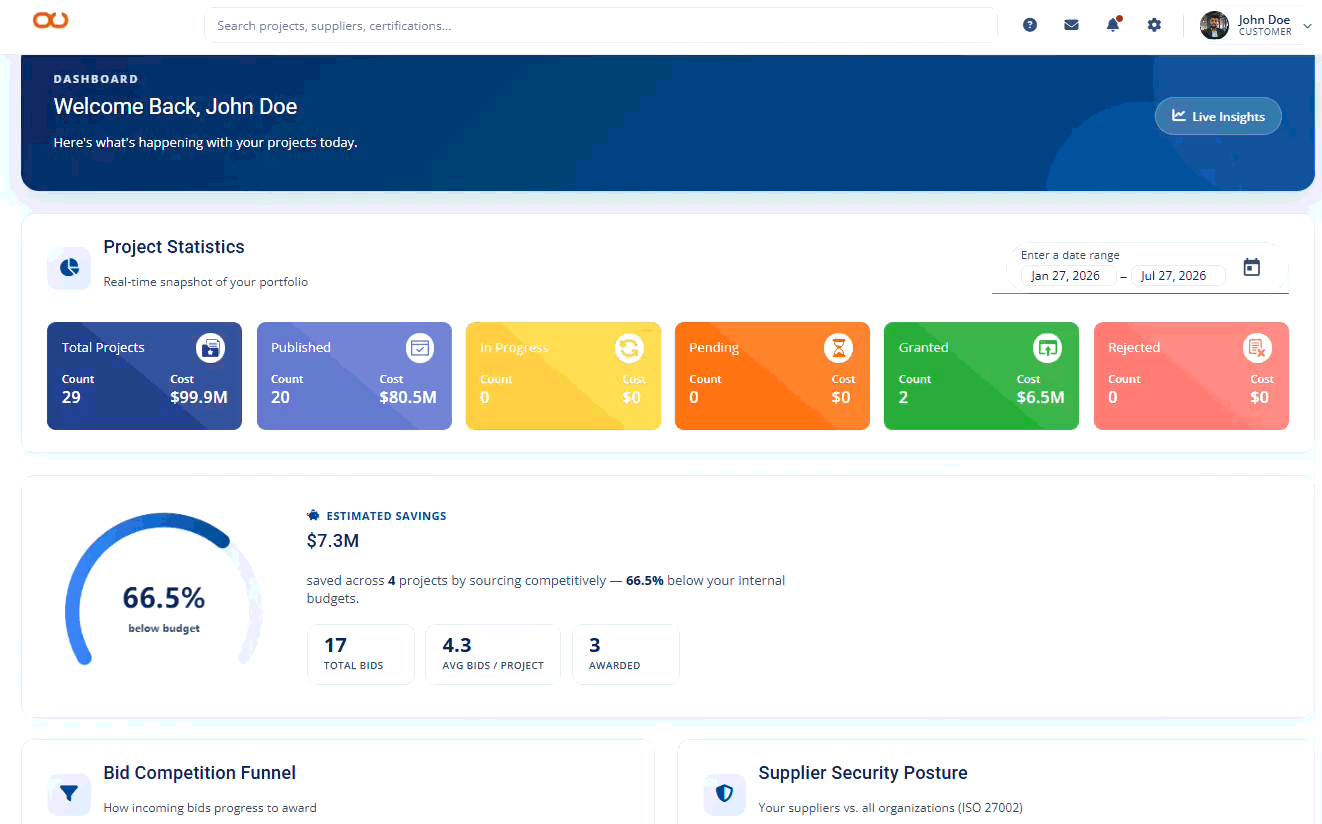Click the Bid Competition Funnel filter icon
1322x824 pixels.
coord(69,794)
